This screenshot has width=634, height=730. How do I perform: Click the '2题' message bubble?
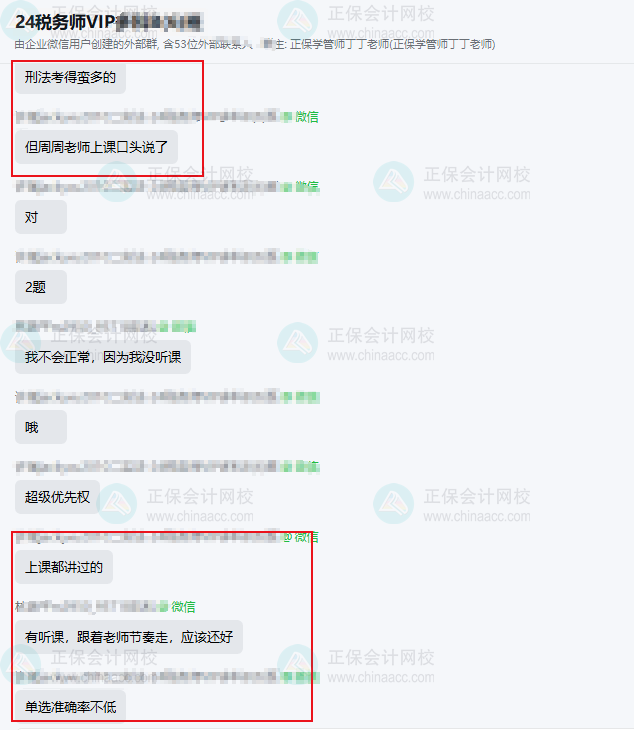[41, 287]
